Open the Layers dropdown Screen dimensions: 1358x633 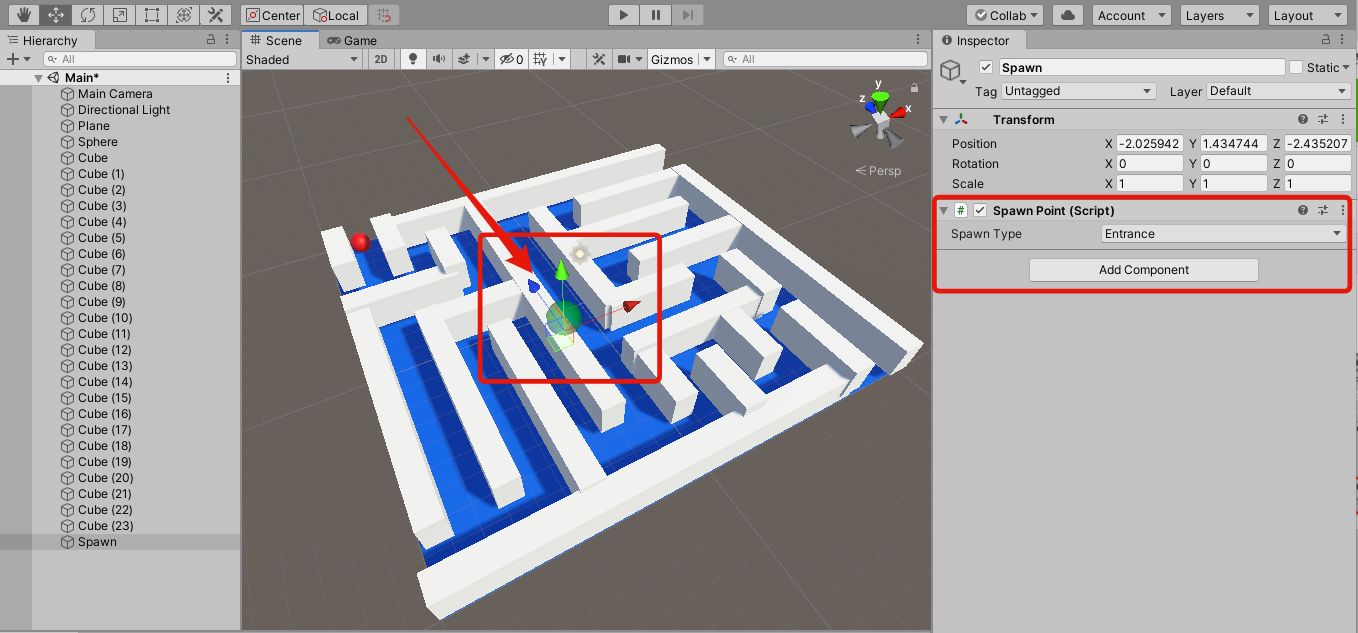click(1219, 15)
